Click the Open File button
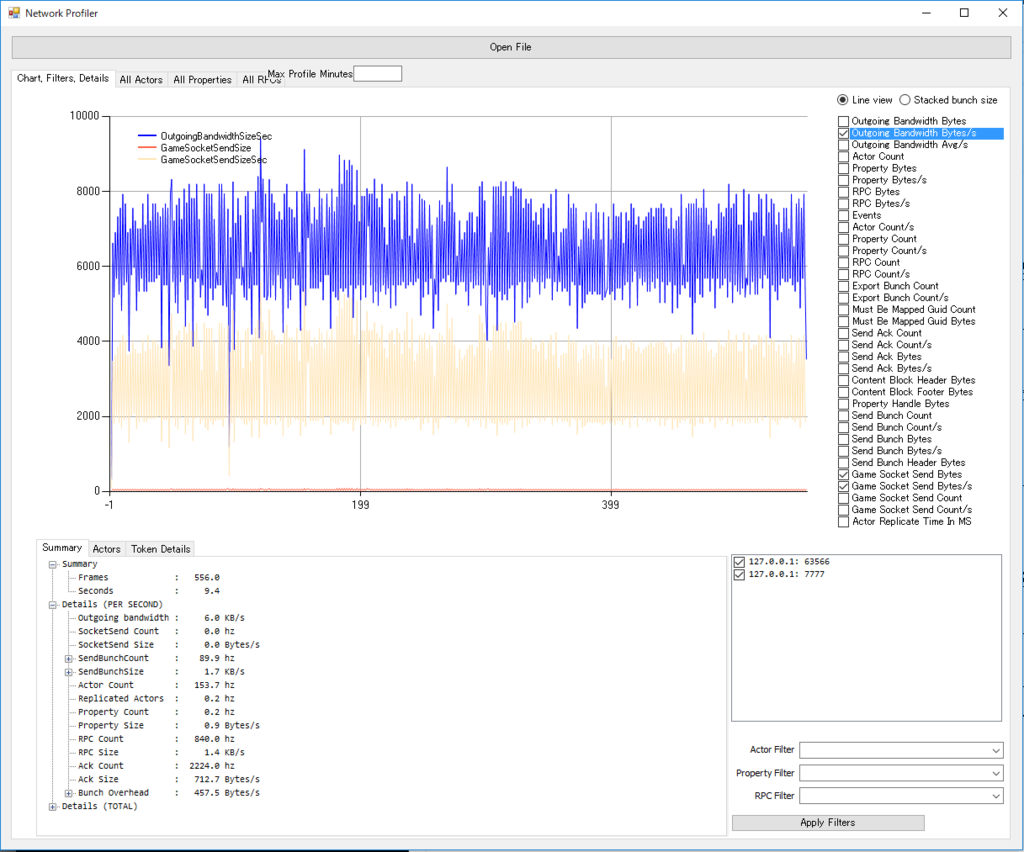Screen dimensions: 1024x852 (511, 47)
